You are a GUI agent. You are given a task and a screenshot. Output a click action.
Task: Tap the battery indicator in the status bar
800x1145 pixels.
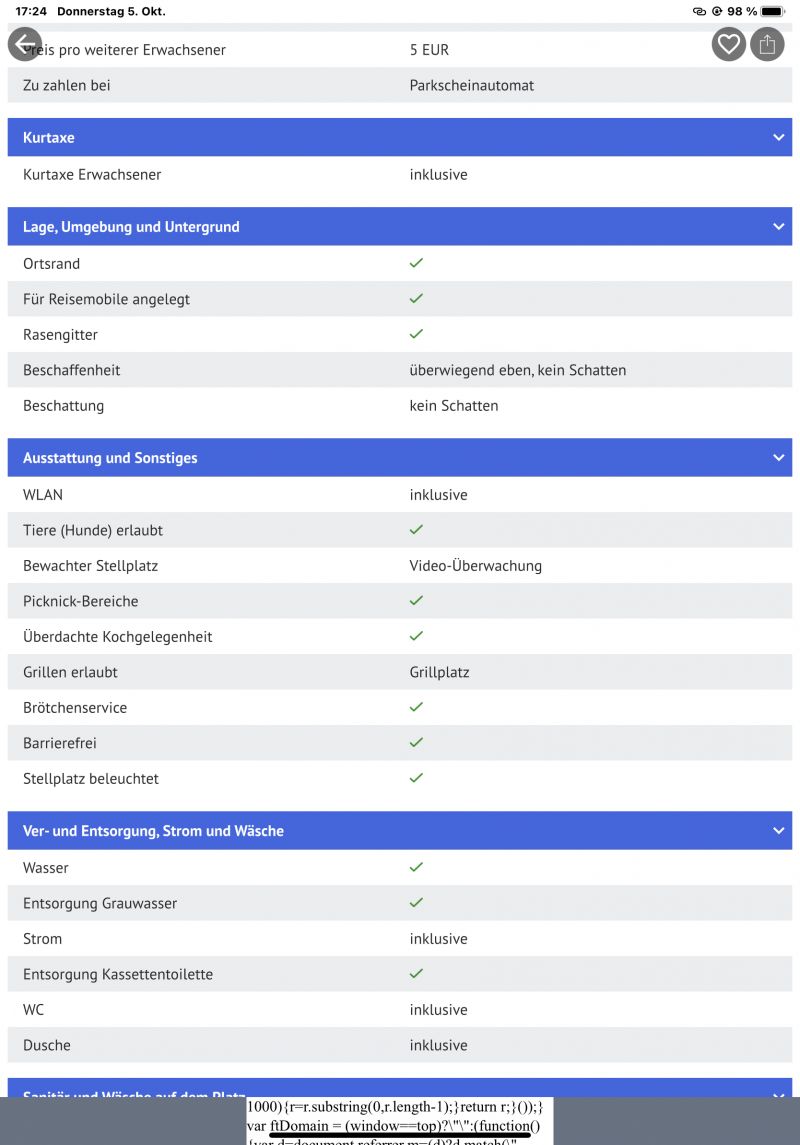point(773,11)
